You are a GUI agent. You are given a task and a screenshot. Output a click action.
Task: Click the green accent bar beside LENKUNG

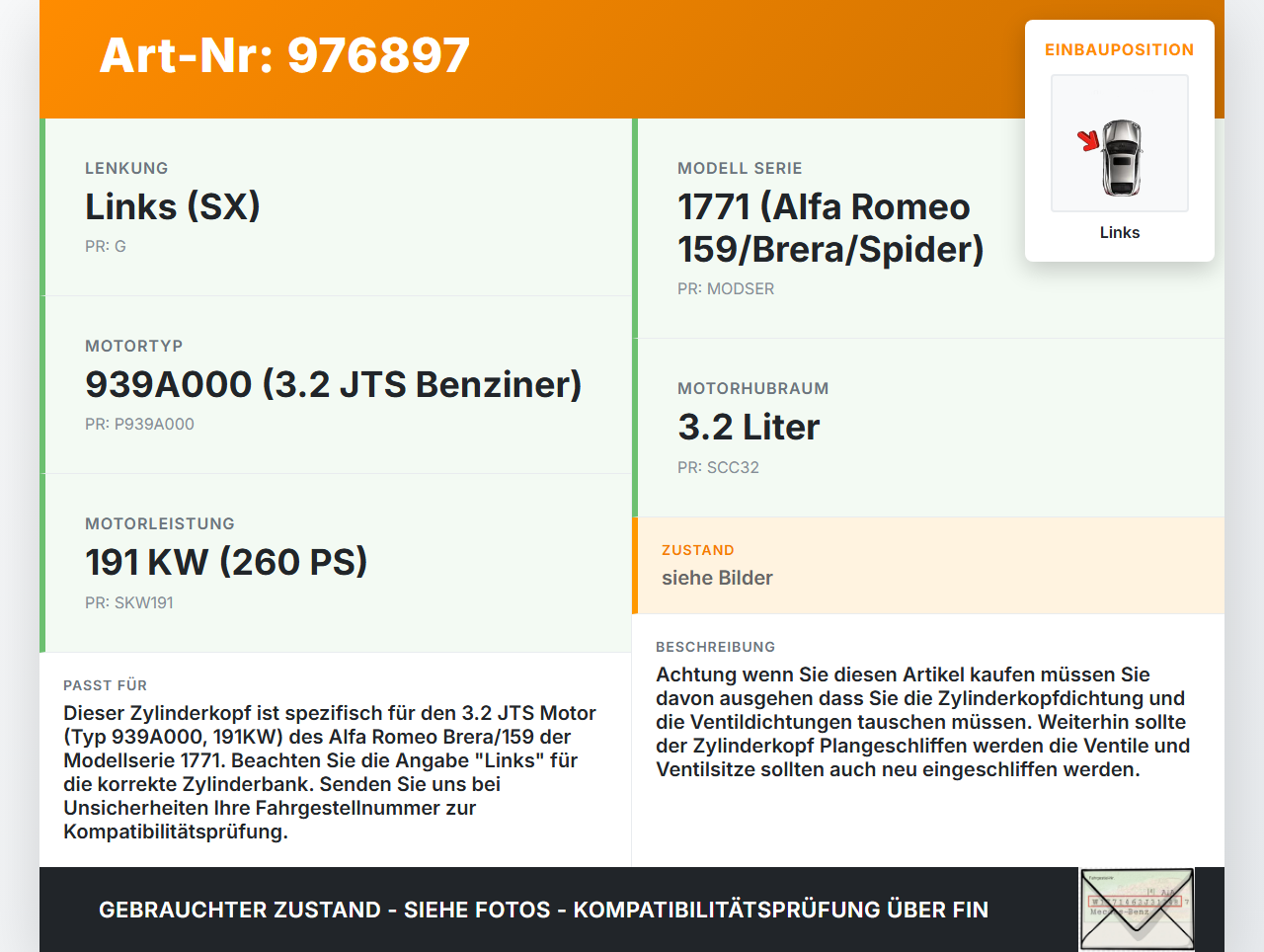coord(41,206)
